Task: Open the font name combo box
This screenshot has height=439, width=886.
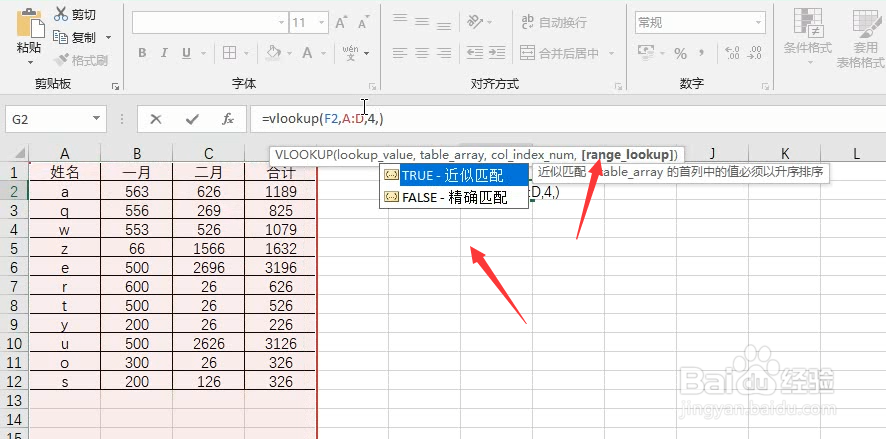Action: click(210, 23)
